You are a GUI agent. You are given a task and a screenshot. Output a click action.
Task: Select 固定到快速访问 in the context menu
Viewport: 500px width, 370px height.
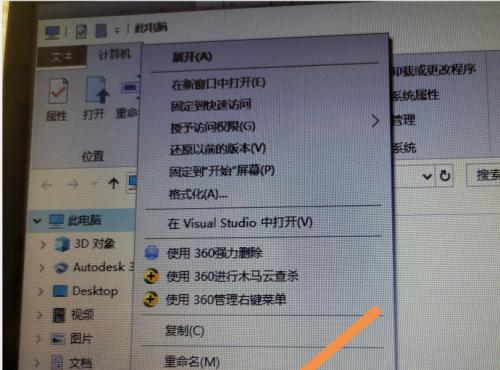[x=211, y=105]
